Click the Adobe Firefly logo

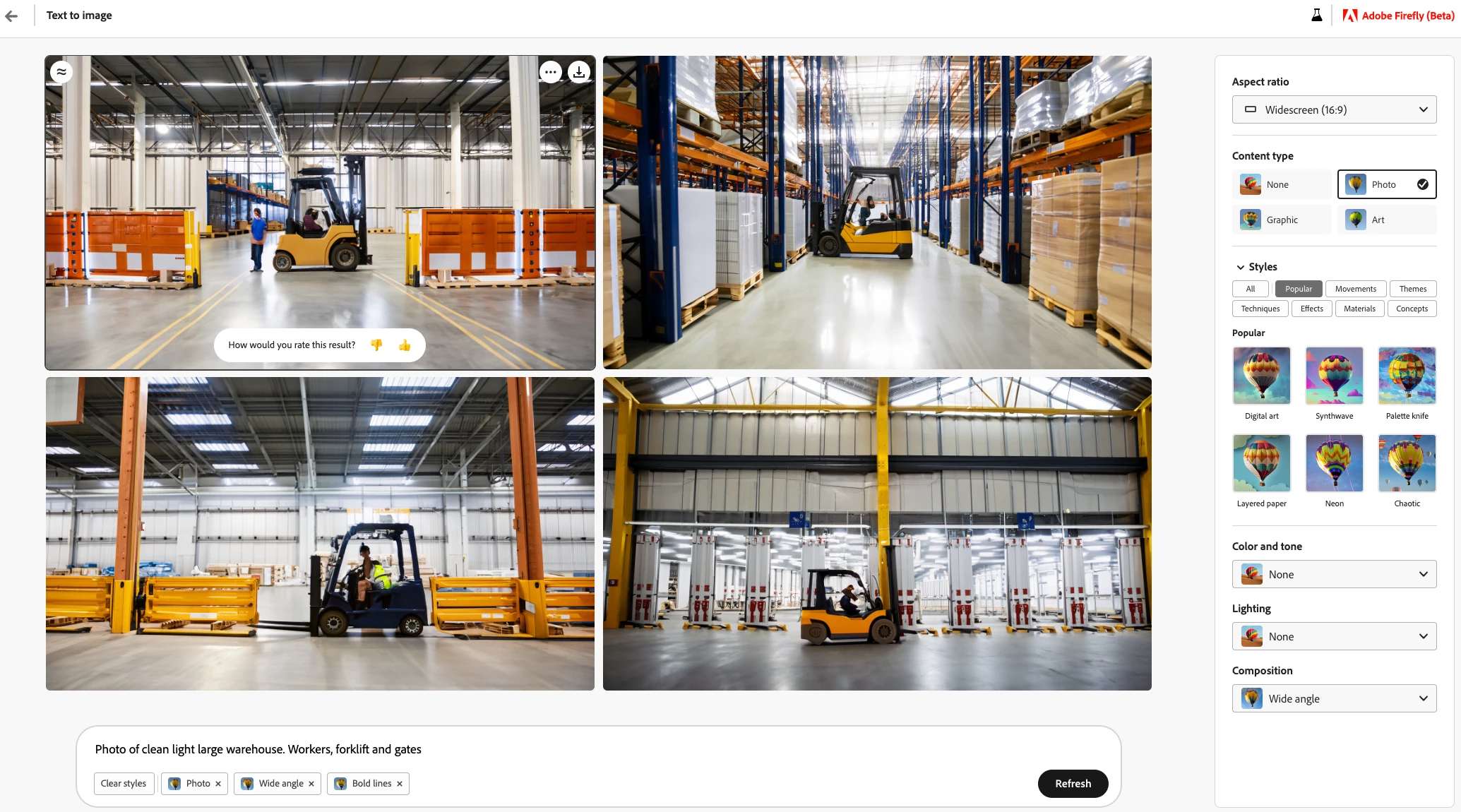pyautogui.click(x=1398, y=16)
